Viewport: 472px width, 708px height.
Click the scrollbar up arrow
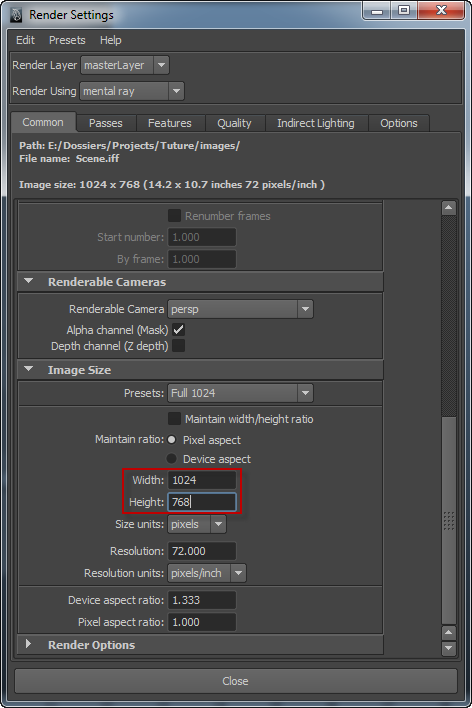click(x=449, y=208)
